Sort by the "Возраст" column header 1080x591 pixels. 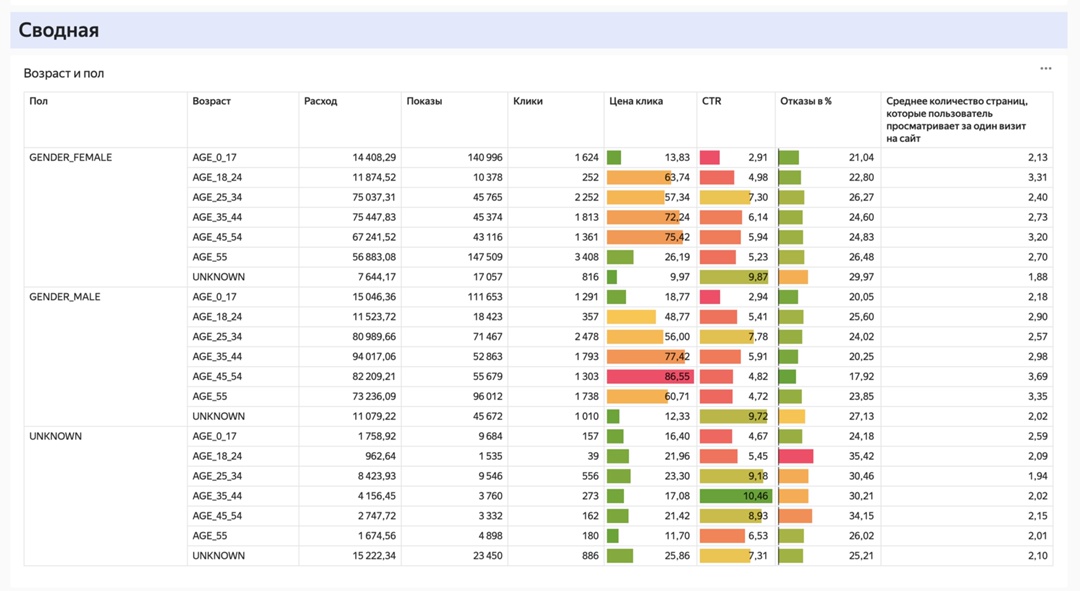pyautogui.click(x=211, y=101)
